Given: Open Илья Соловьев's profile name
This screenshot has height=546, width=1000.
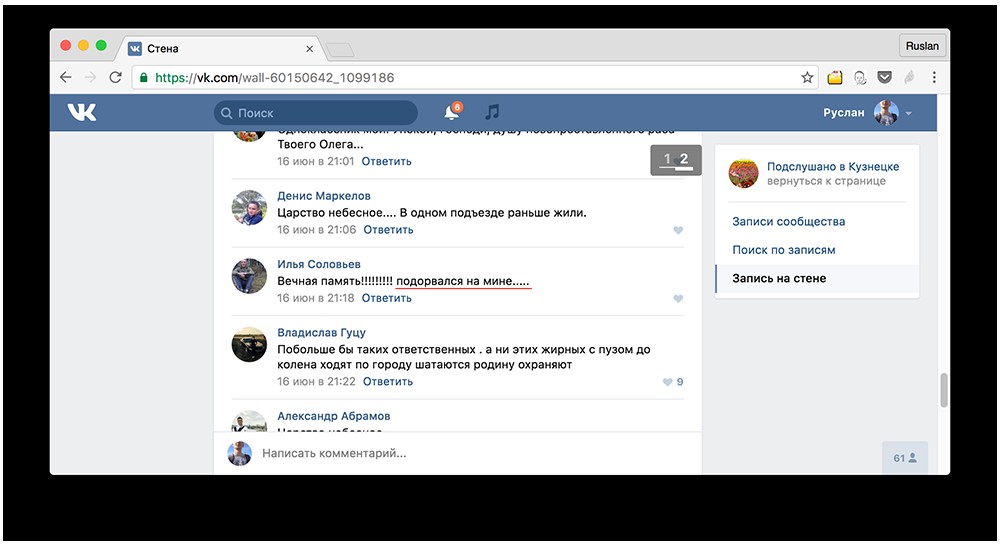Looking at the screenshot, I should pos(319,264).
